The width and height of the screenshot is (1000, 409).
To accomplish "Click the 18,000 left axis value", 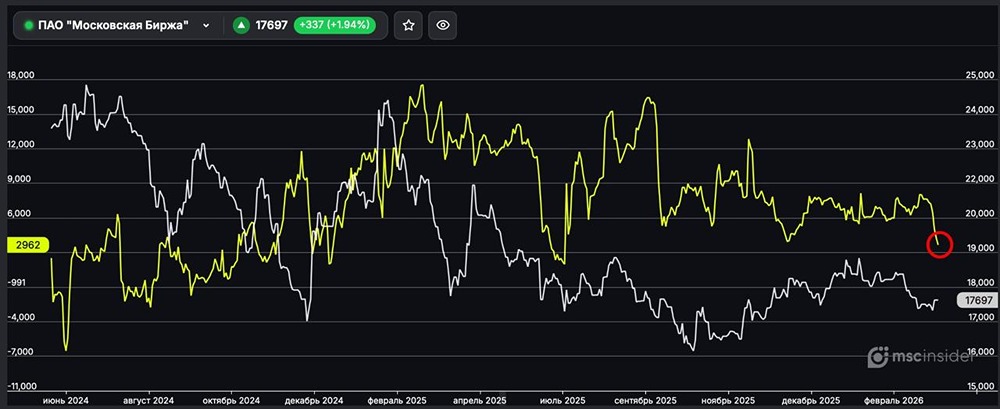I will coord(21,76).
